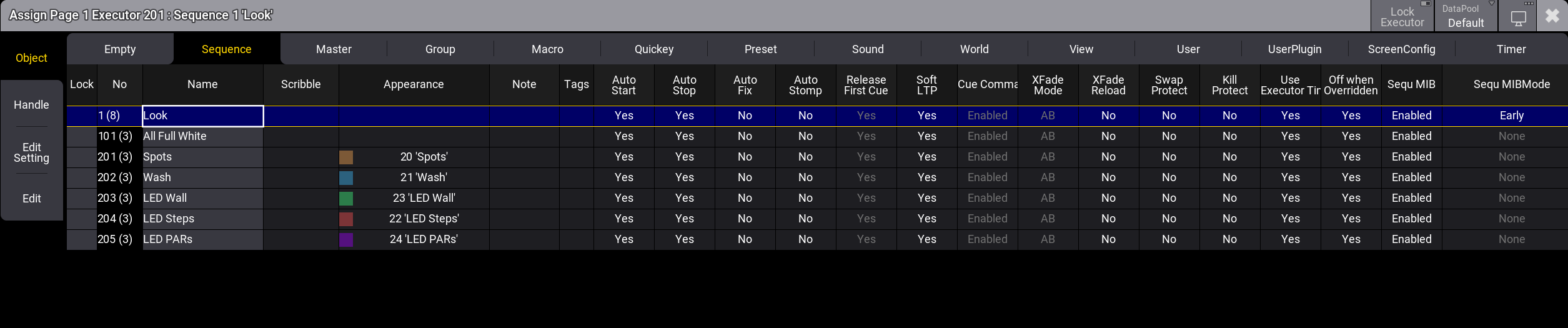Select the Handle side button
The width and height of the screenshot is (1568, 328).
tap(31, 105)
